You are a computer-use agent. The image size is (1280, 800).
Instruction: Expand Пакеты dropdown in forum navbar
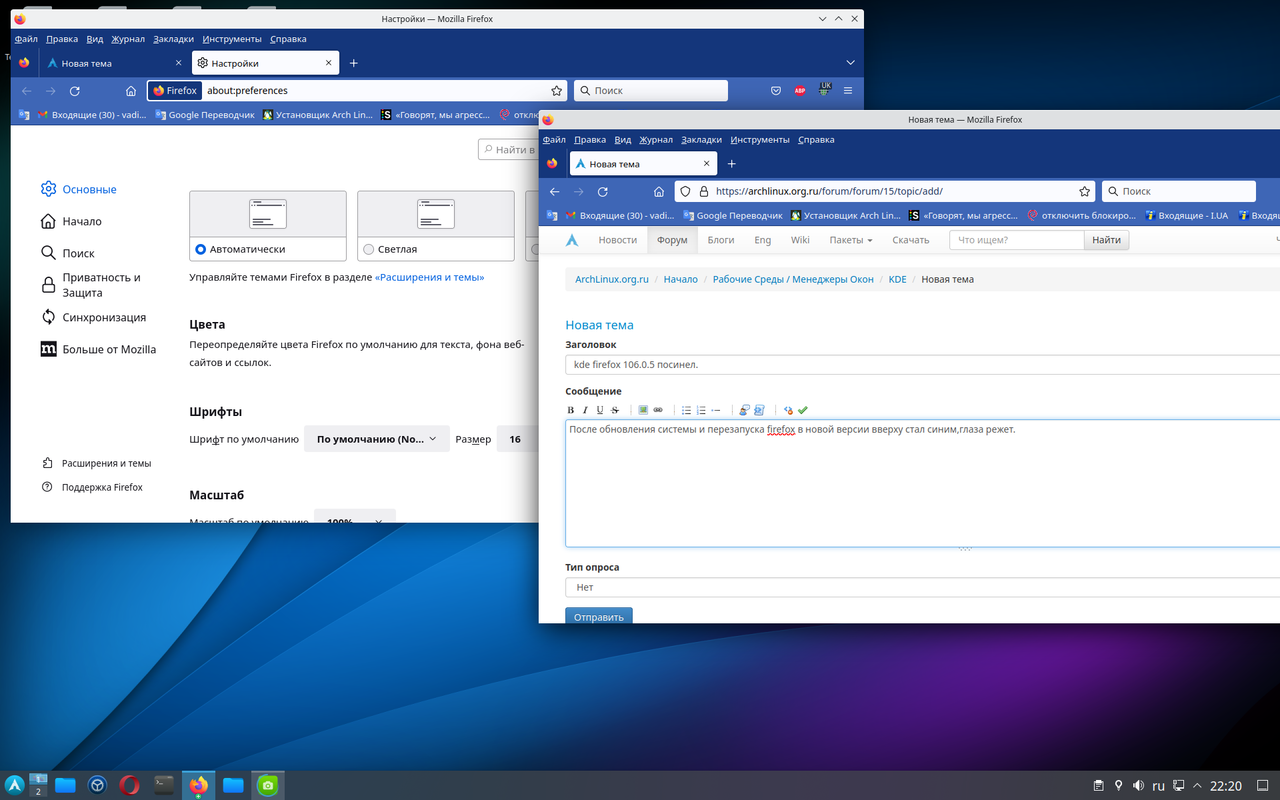pos(850,240)
